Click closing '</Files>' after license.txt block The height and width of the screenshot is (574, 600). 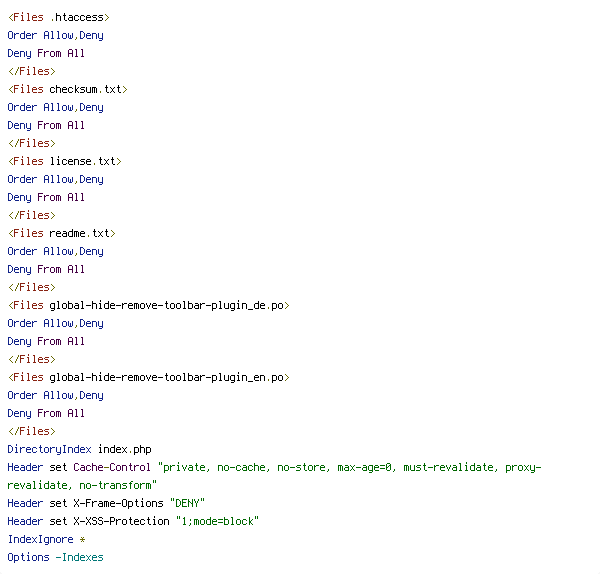click(32, 215)
